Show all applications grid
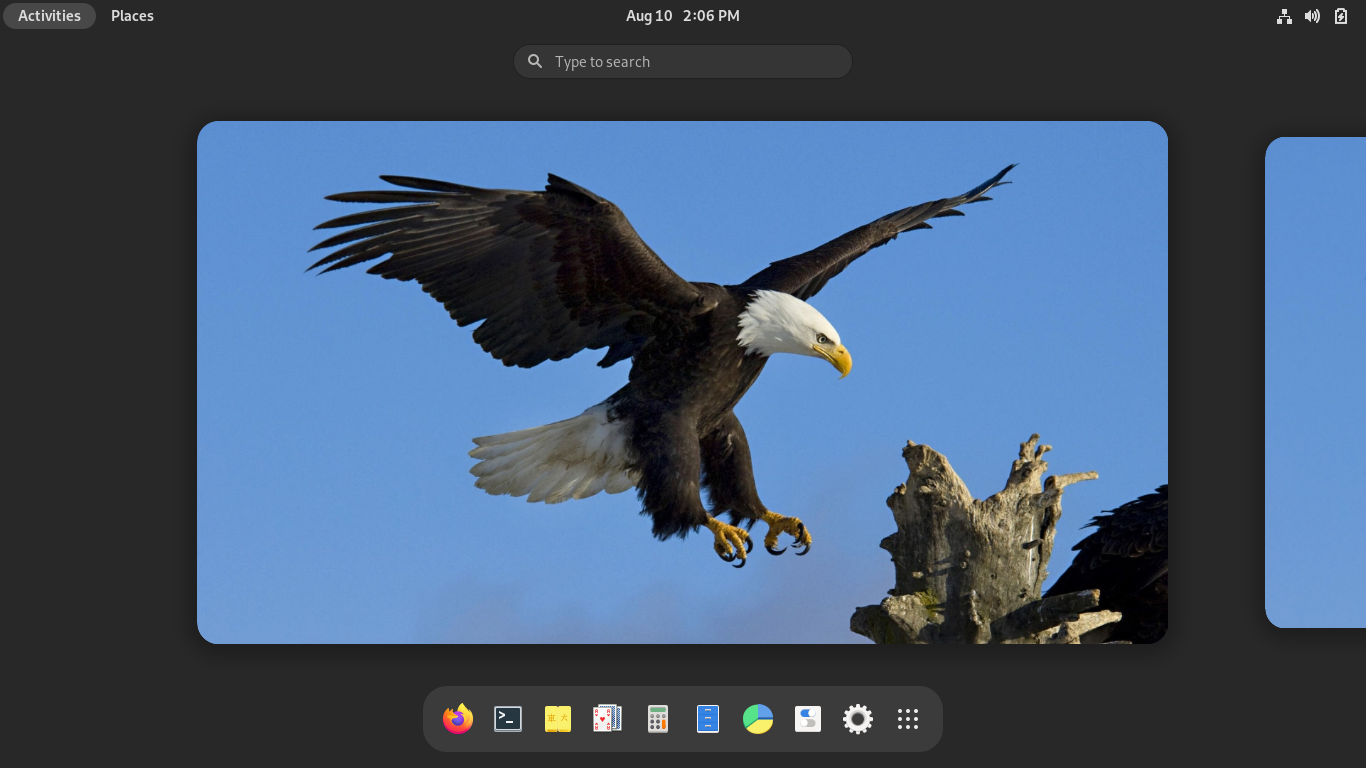 [x=908, y=718]
